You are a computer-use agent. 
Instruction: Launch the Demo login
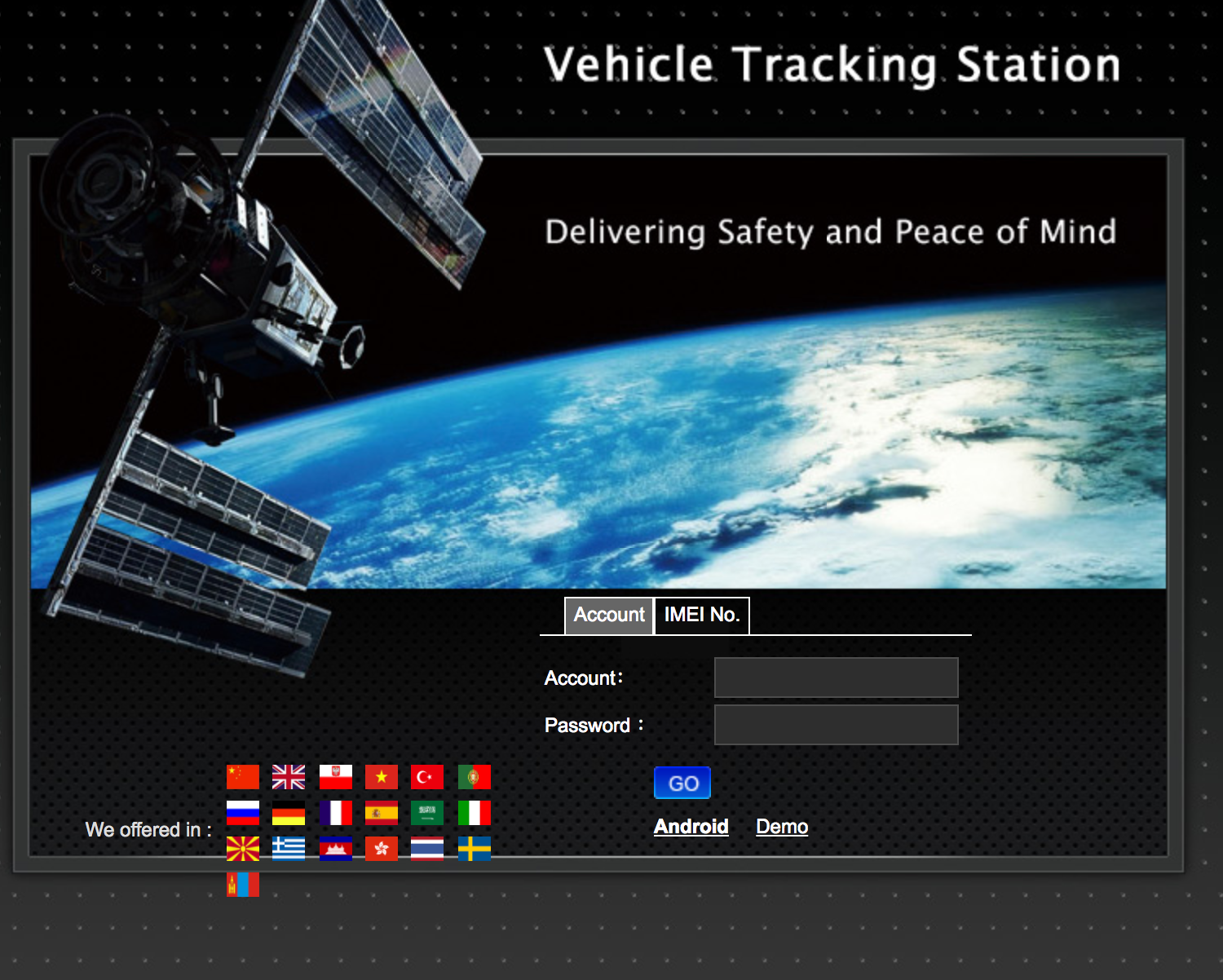(x=780, y=826)
